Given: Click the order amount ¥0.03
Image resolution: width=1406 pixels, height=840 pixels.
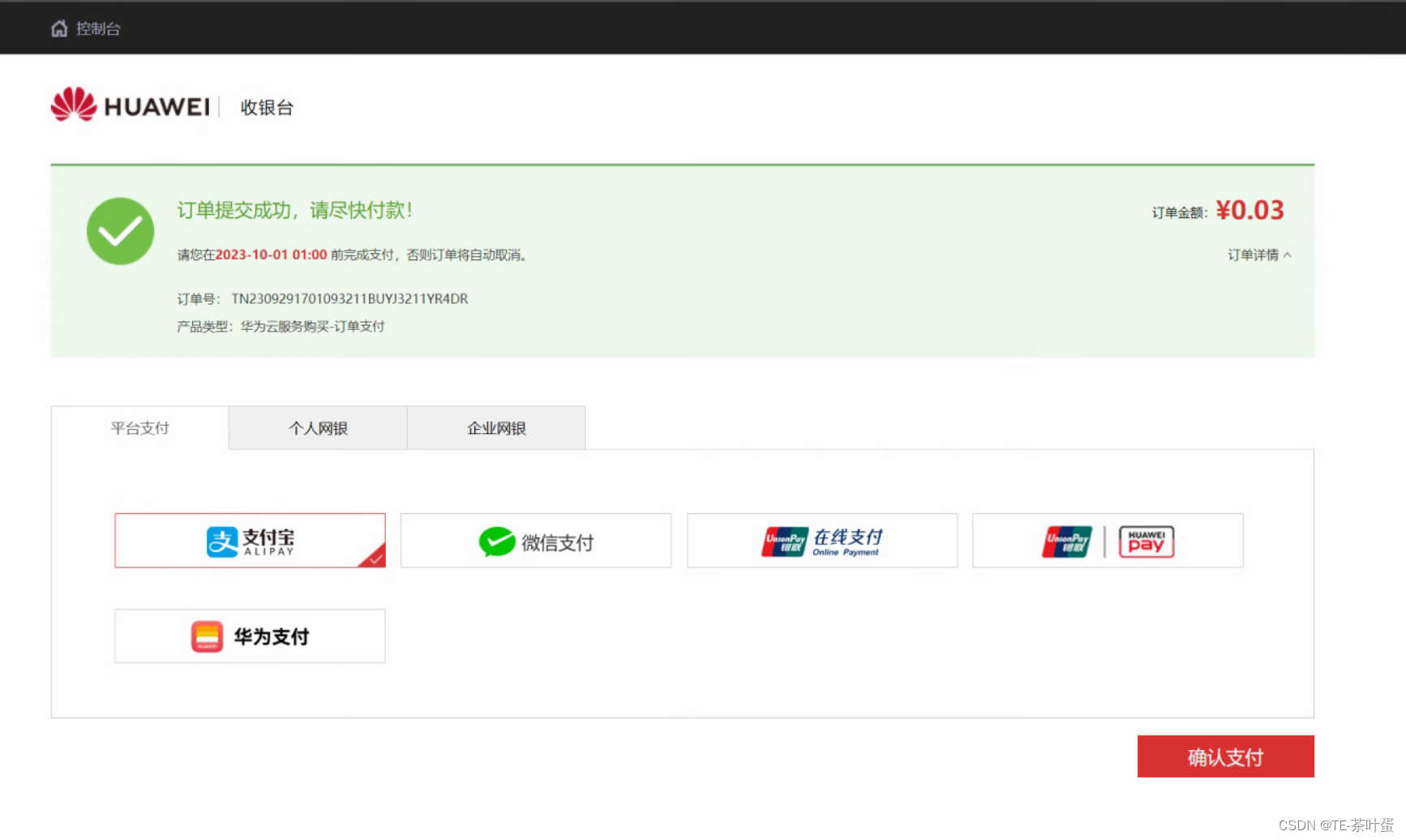Looking at the screenshot, I should tap(1250, 211).
